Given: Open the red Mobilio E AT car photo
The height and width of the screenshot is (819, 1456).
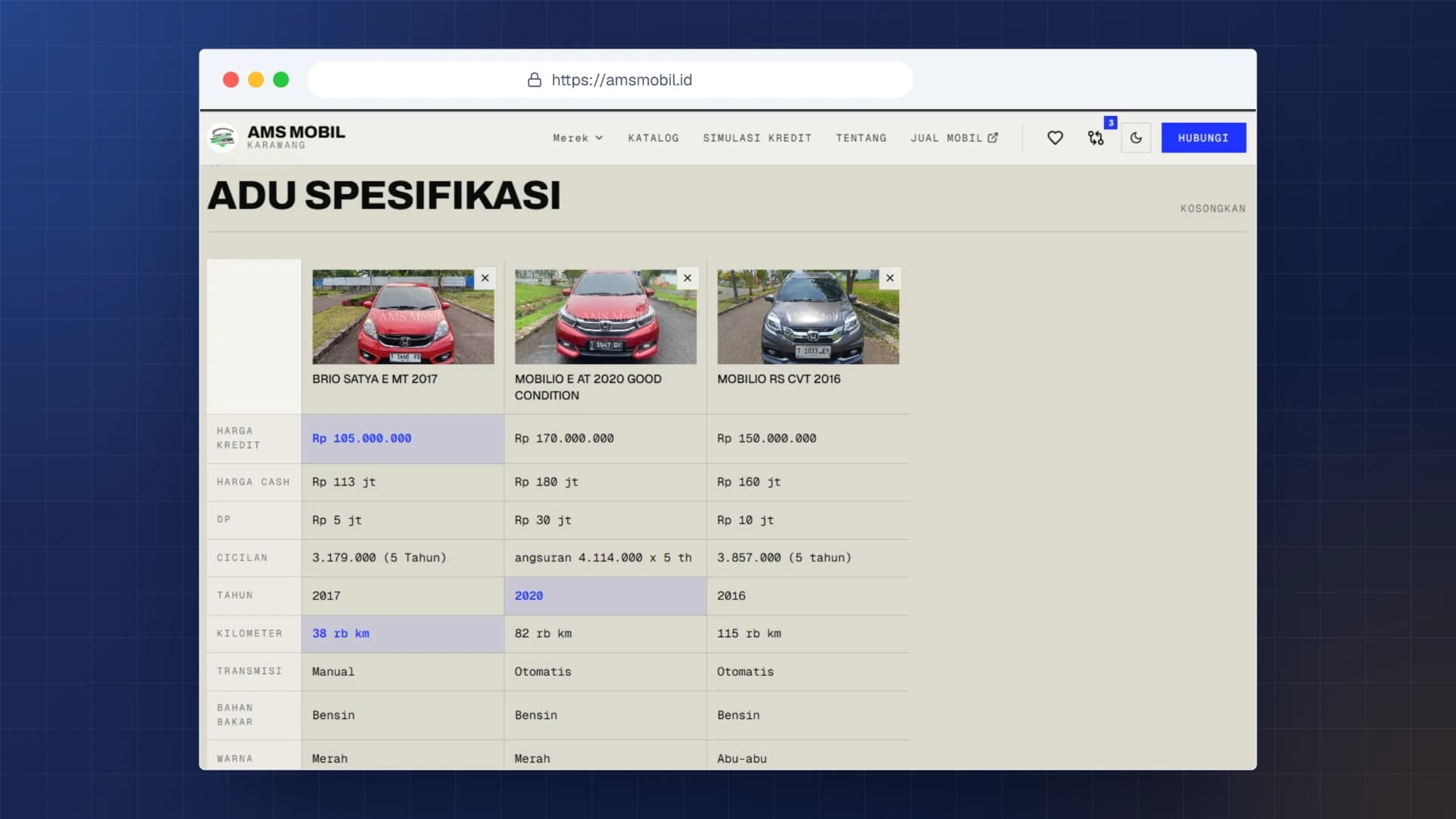Looking at the screenshot, I should pyautogui.click(x=605, y=317).
